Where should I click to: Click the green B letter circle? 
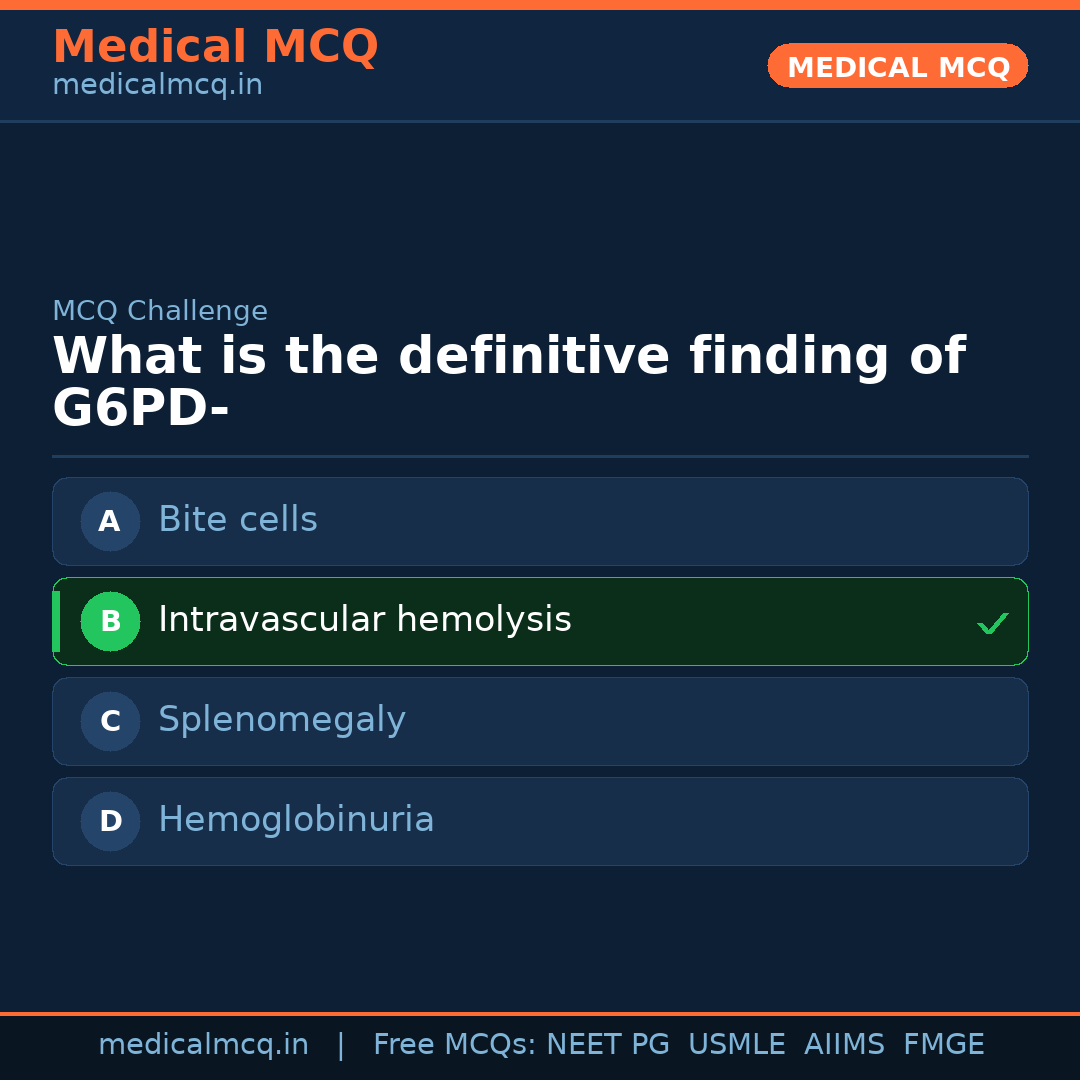click(110, 621)
